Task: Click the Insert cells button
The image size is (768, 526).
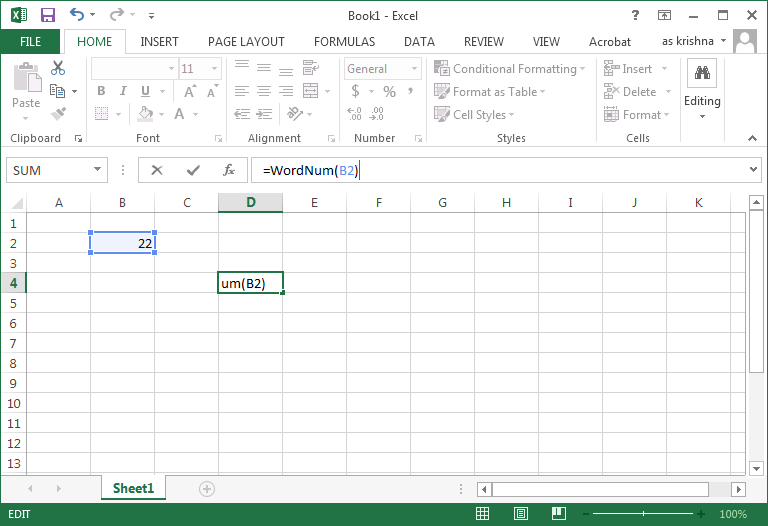Action: 636,69
